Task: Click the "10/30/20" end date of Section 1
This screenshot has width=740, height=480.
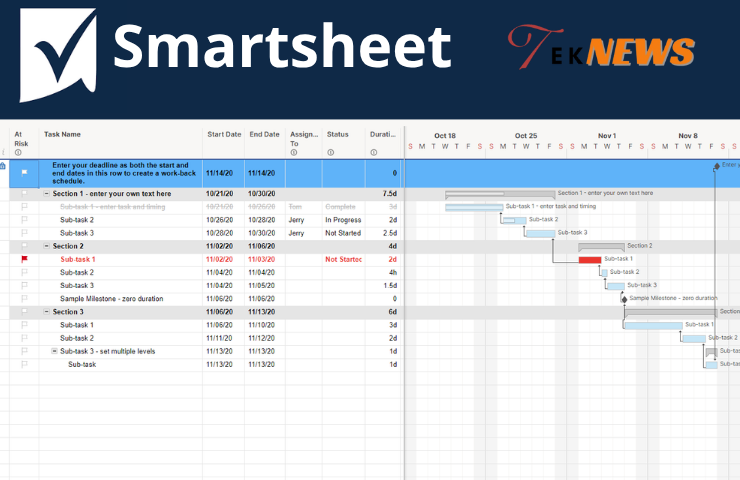Action: click(x=265, y=194)
